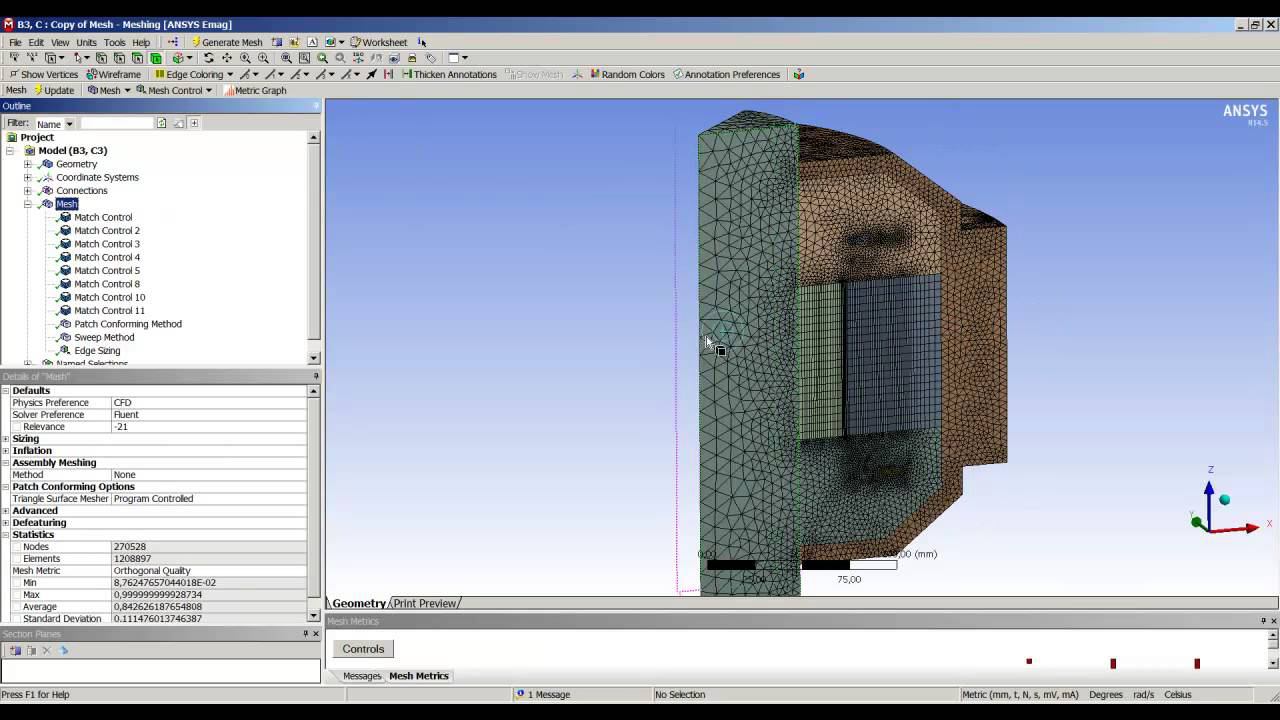Click the Delete Section Plane icon
Viewport: 1280px width, 720px height.
(x=46, y=650)
